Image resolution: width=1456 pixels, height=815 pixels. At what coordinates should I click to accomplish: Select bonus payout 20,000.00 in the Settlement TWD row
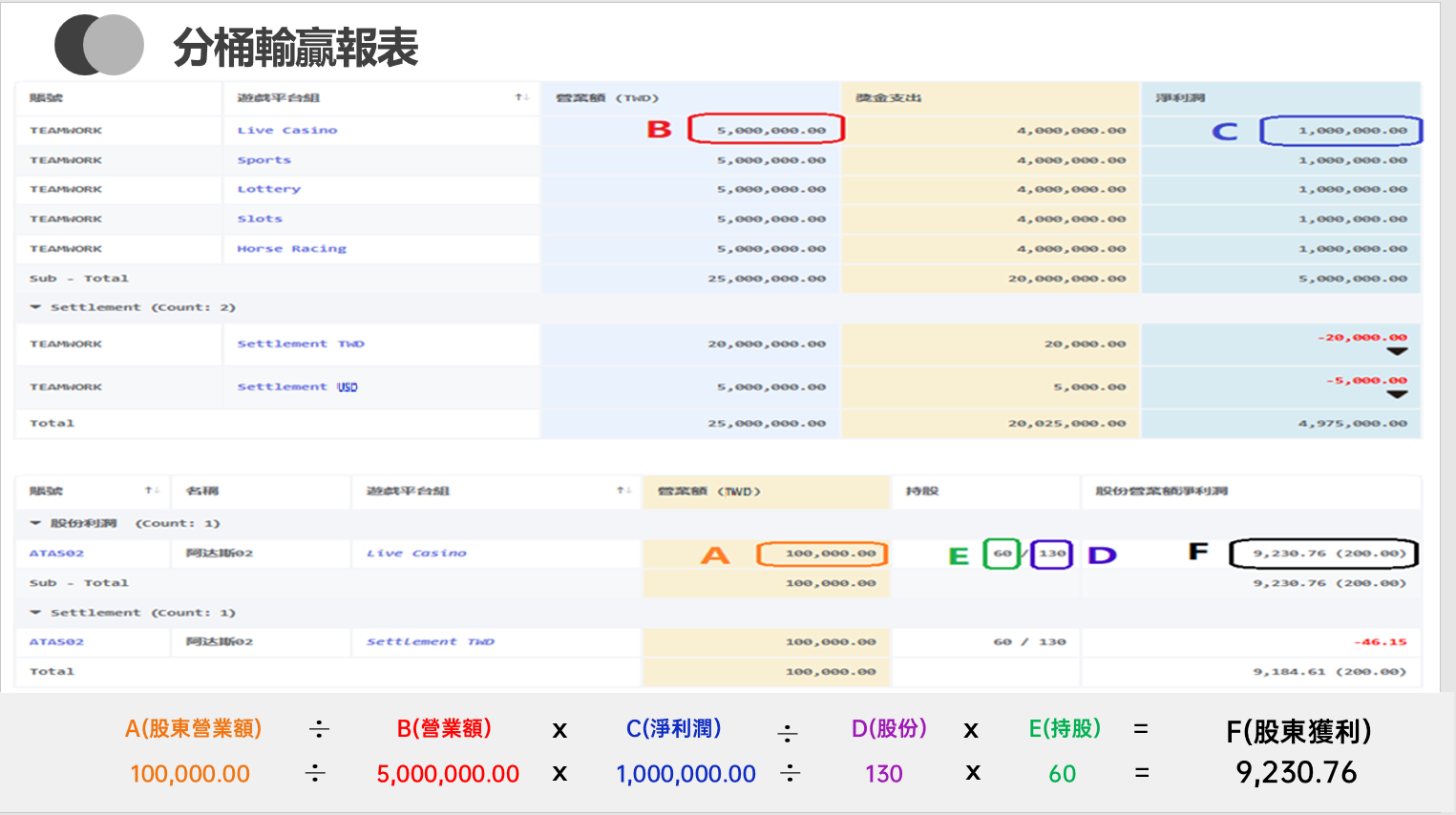pyautogui.click(x=1085, y=344)
